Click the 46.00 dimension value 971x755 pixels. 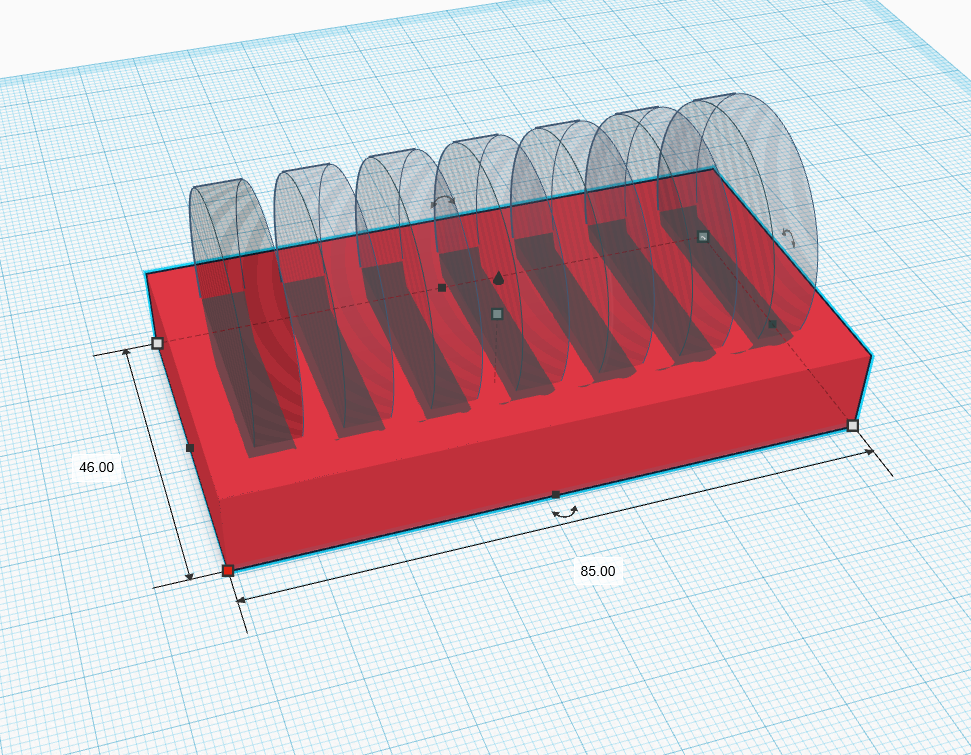[x=97, y=467]
